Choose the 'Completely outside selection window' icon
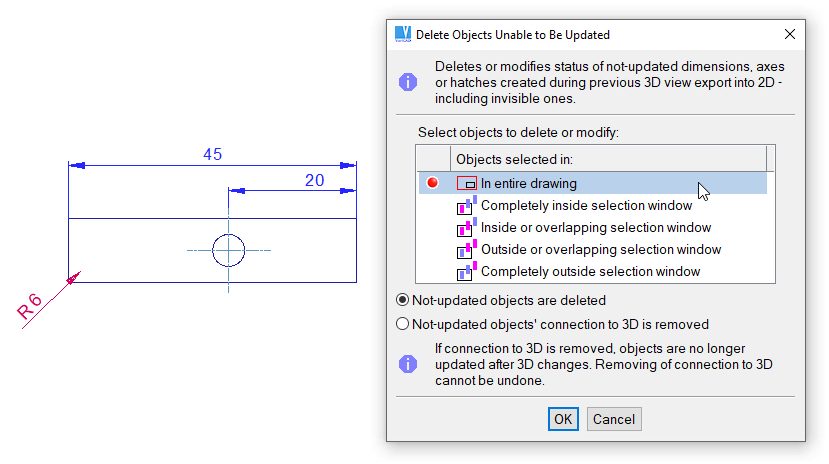 [467, 272]
